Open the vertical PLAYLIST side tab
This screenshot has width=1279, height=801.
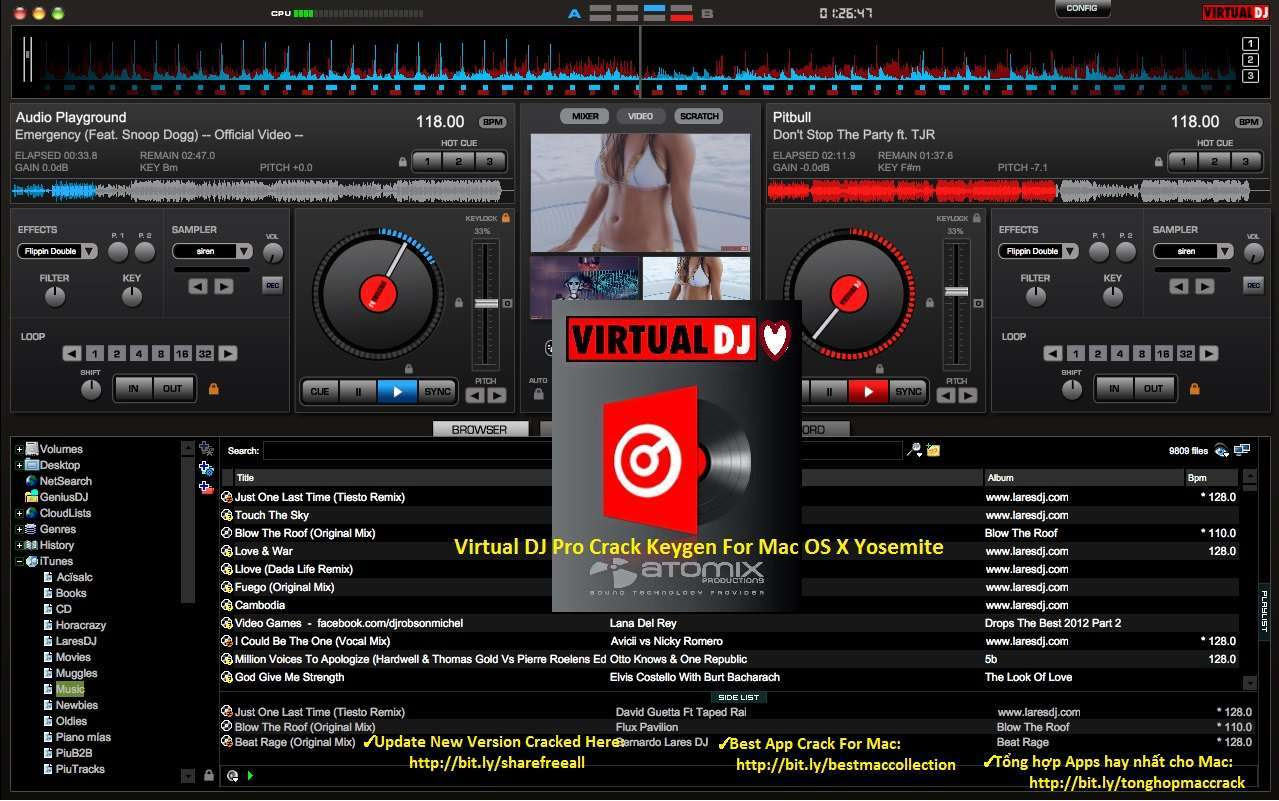(1264, 610)
